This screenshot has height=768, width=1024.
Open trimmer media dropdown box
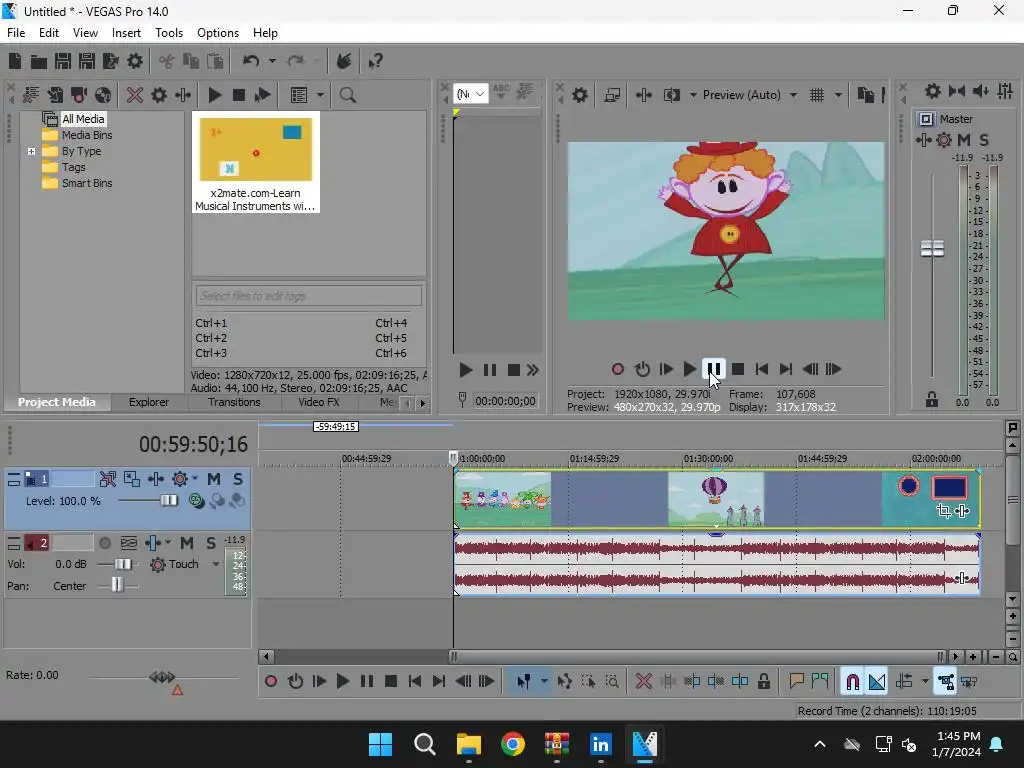coord(471,94)
